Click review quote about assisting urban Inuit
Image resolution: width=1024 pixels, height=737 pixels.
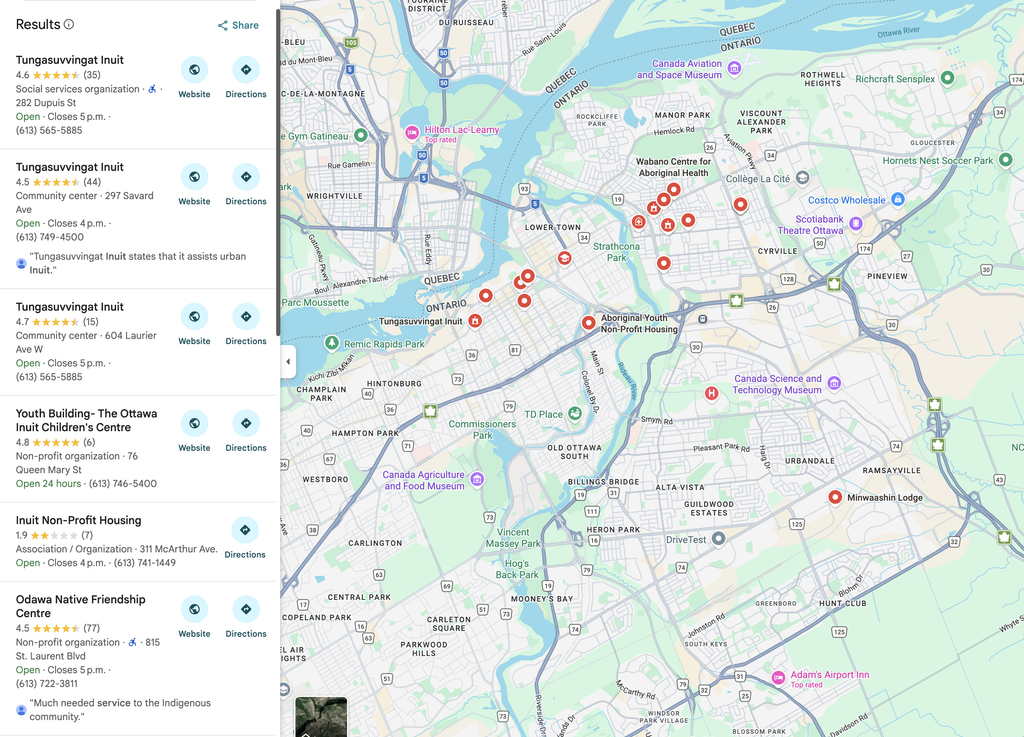[x=138, y=263]
